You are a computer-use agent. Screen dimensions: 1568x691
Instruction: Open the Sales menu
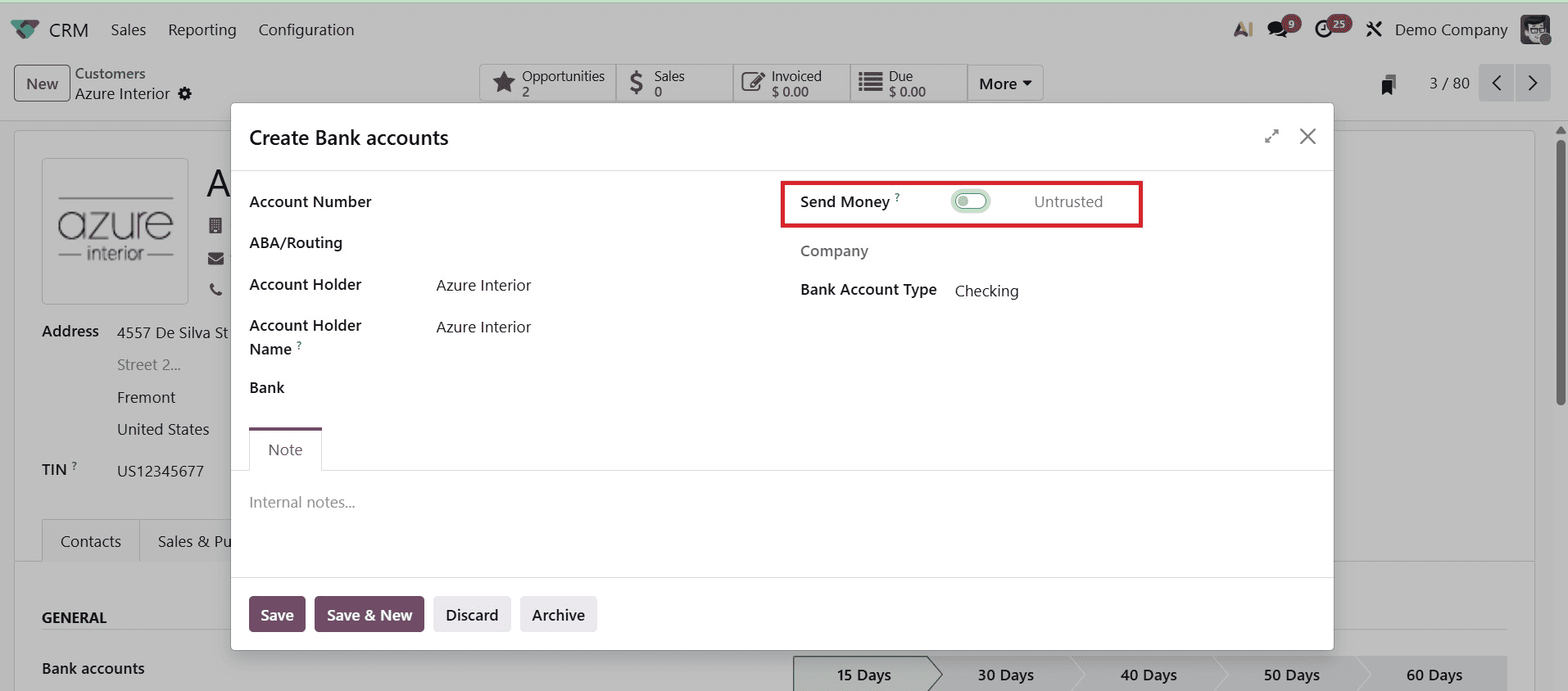click(x=129, y=29)
